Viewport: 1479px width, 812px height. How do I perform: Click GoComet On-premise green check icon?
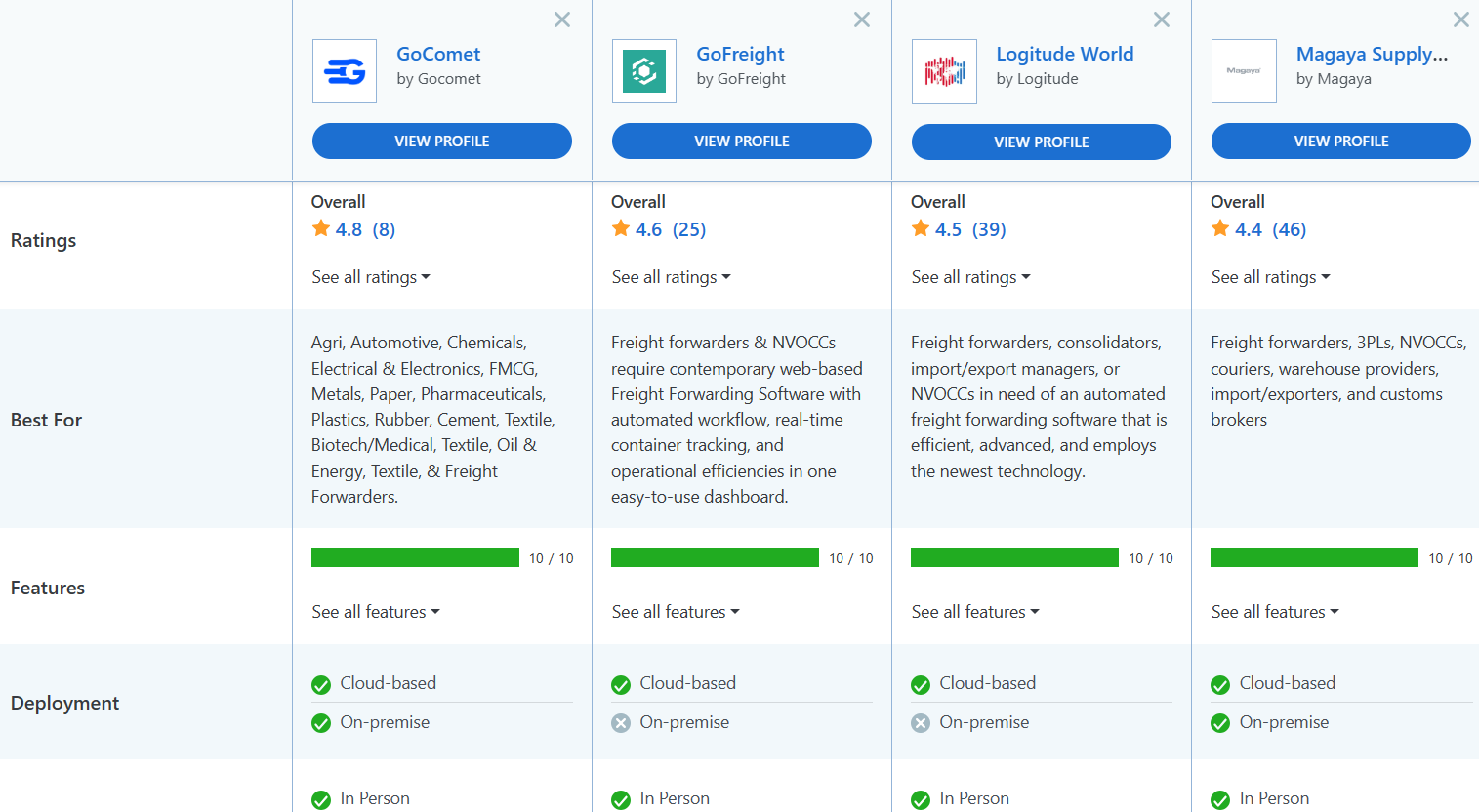click(321, 723)
